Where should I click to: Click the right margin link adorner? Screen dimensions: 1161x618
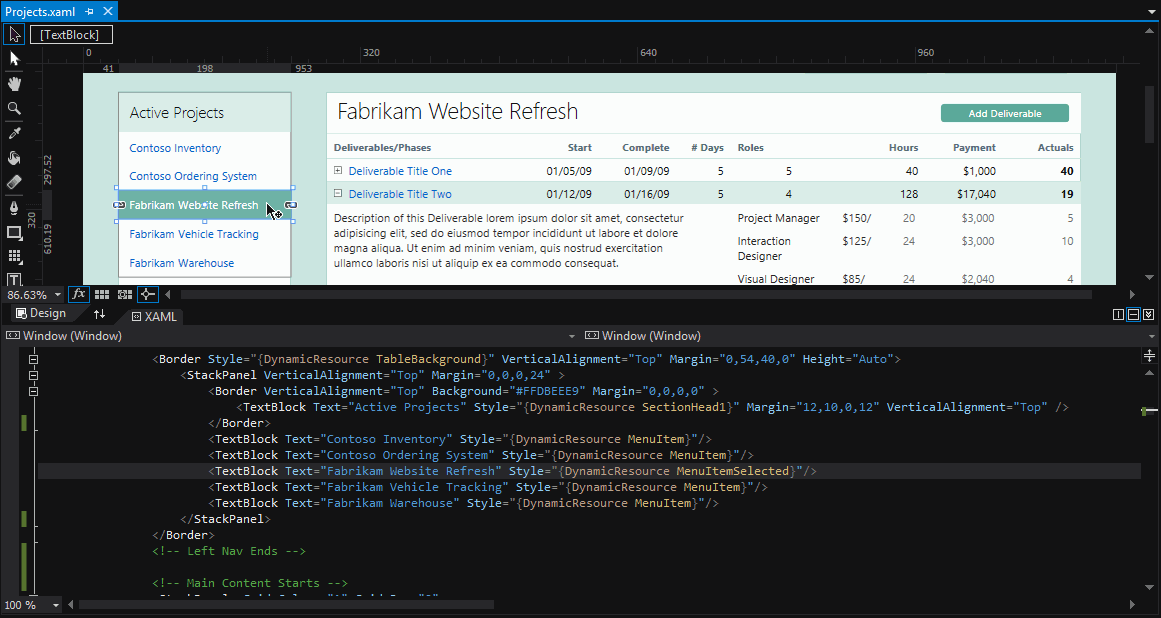[291, 205]
